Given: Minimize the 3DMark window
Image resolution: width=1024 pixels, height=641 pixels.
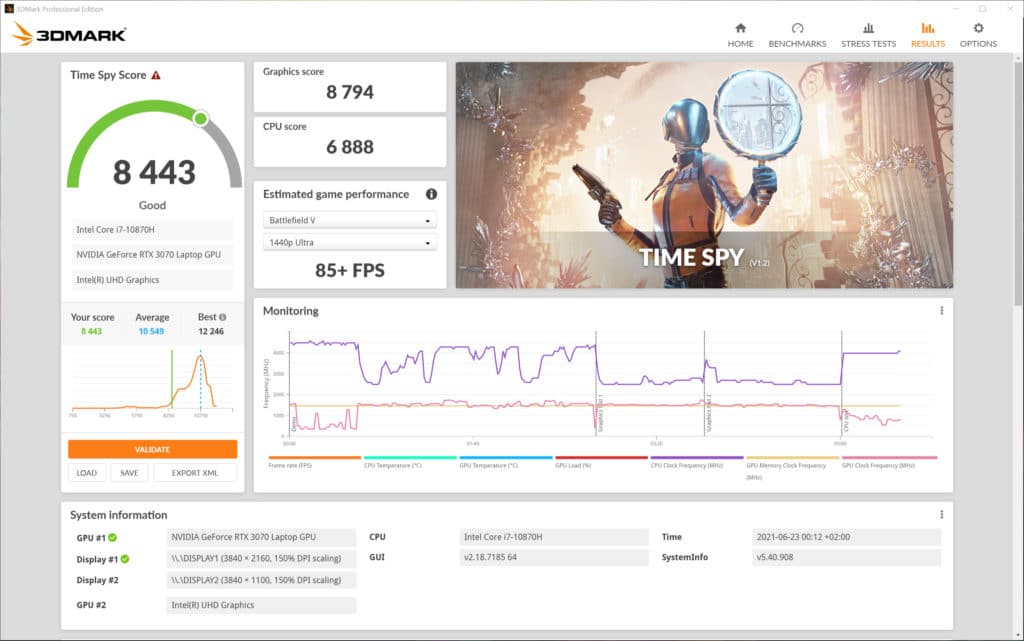Looking at the screenshot, I should coord(955,8).
